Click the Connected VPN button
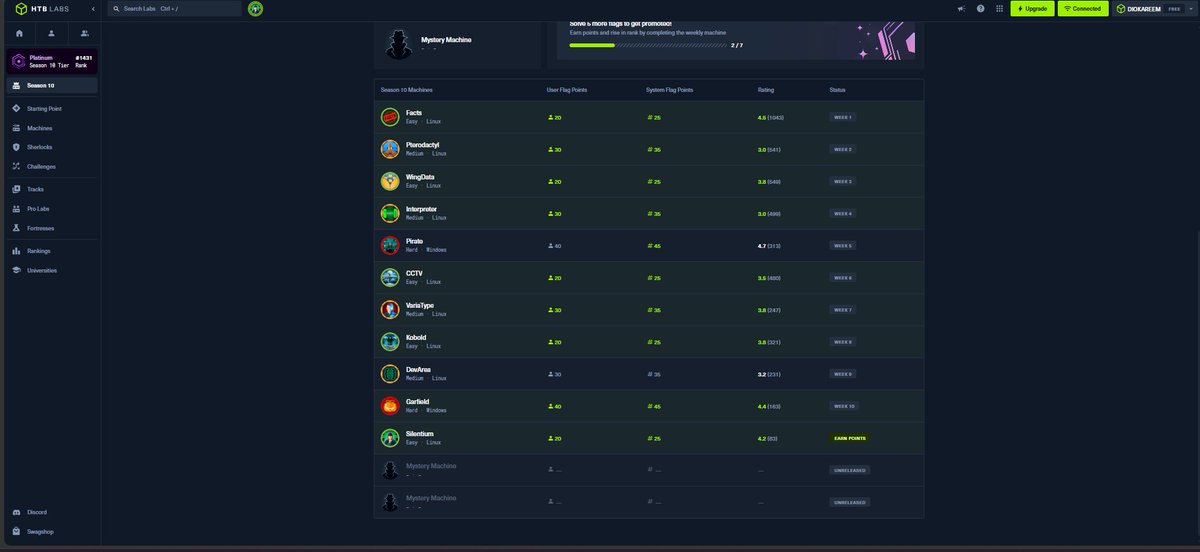This screenshot has height=552, width=1200. 1082,8
